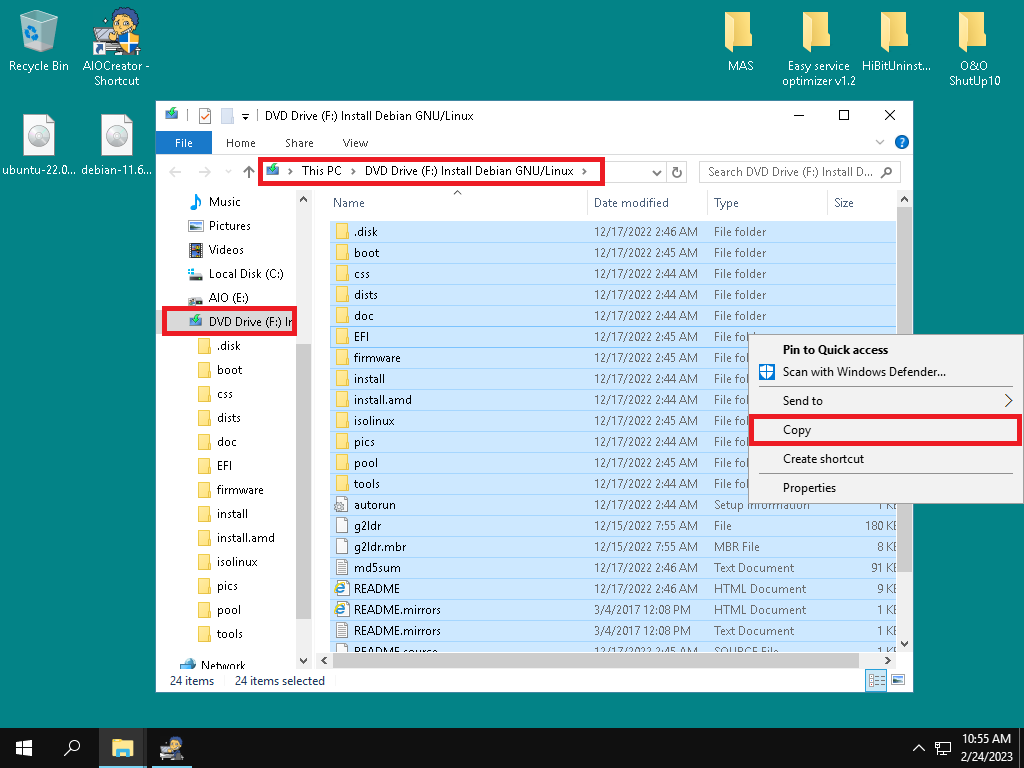Switch to details view layout
Image resolution: width=1024 pixels, height=768 pixels.
[876, 680]
